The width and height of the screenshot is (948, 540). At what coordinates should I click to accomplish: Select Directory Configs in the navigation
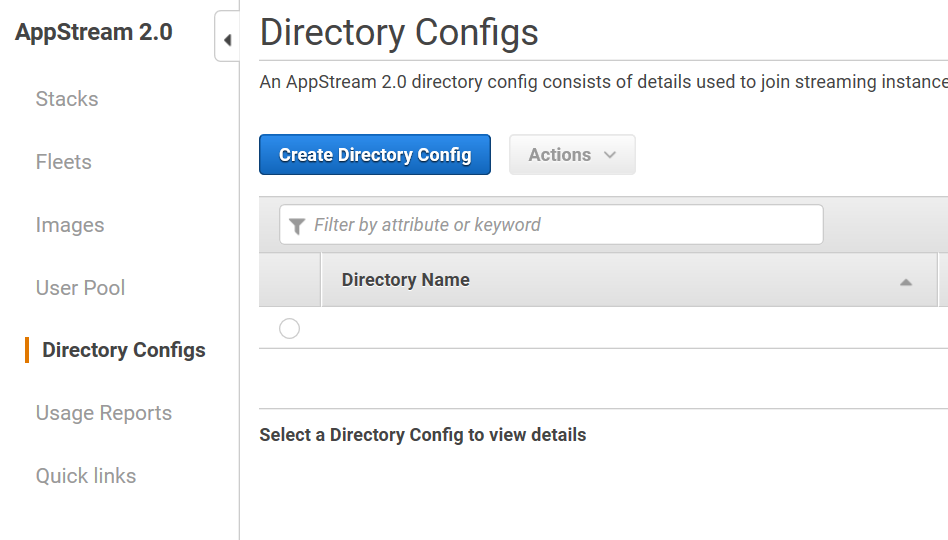click(124, 350)
